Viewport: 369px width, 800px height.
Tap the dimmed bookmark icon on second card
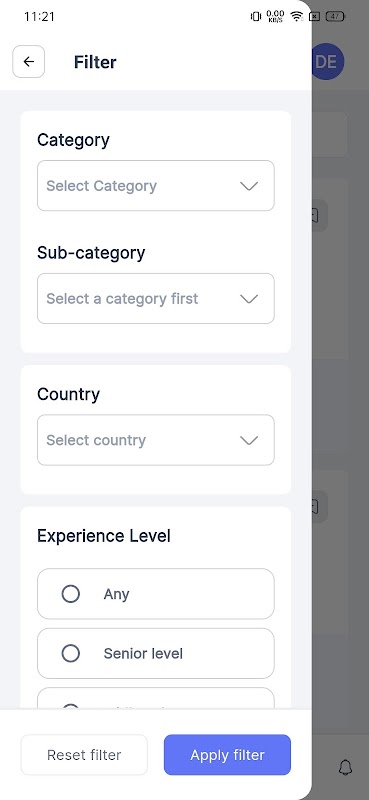click(x=317, y=507)
